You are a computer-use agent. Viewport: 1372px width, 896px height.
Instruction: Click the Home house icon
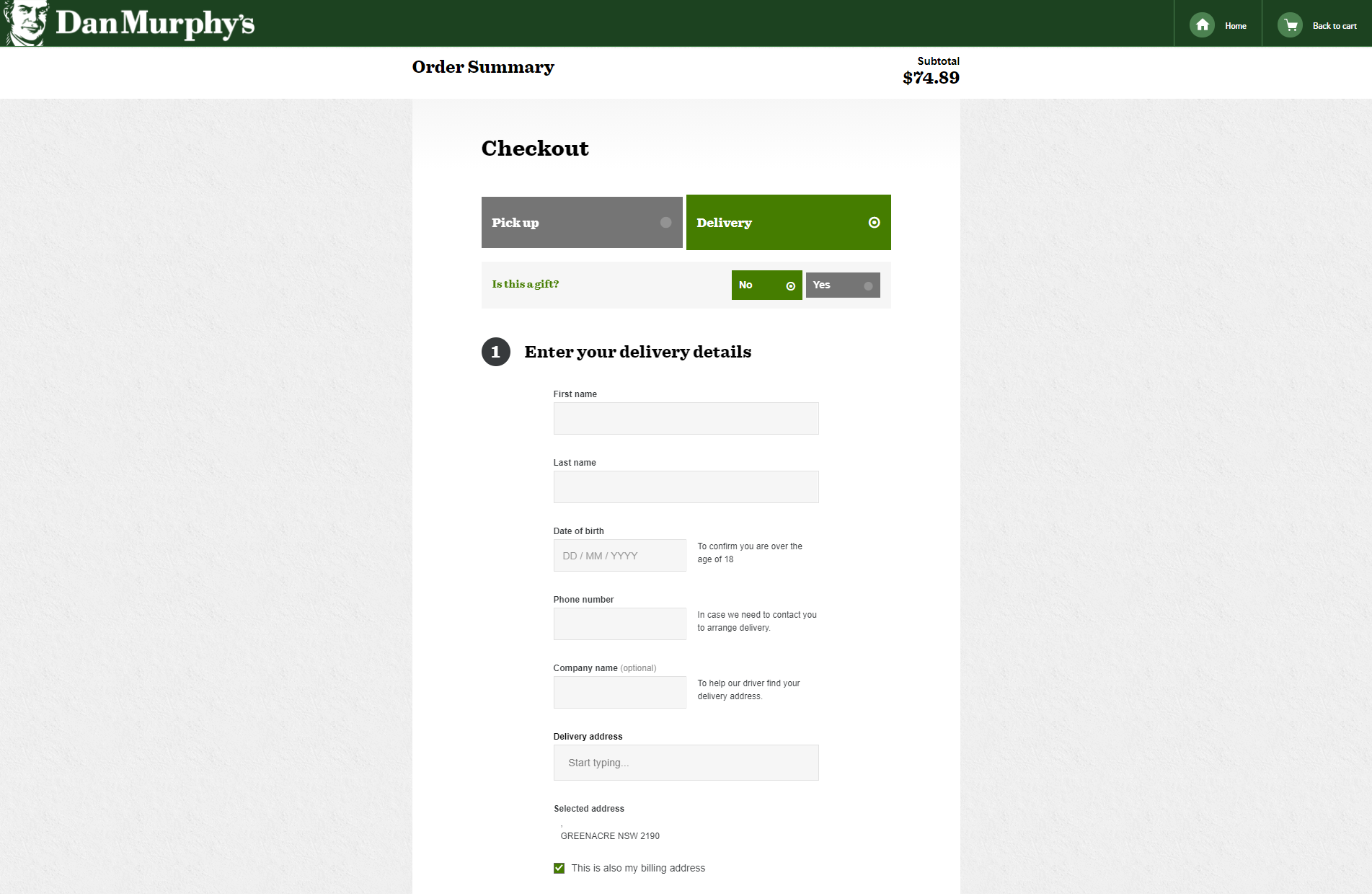point(1202,25)
